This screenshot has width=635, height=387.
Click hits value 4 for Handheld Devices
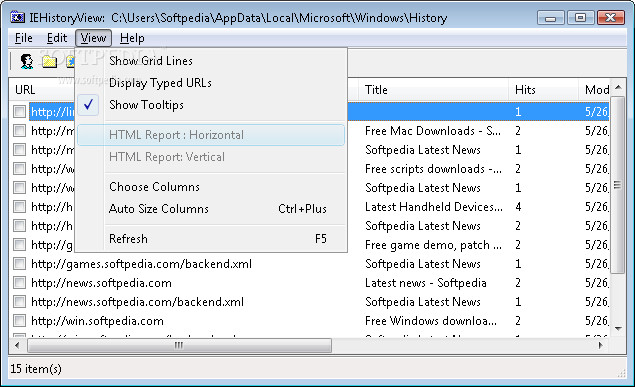tap(518, 207)
